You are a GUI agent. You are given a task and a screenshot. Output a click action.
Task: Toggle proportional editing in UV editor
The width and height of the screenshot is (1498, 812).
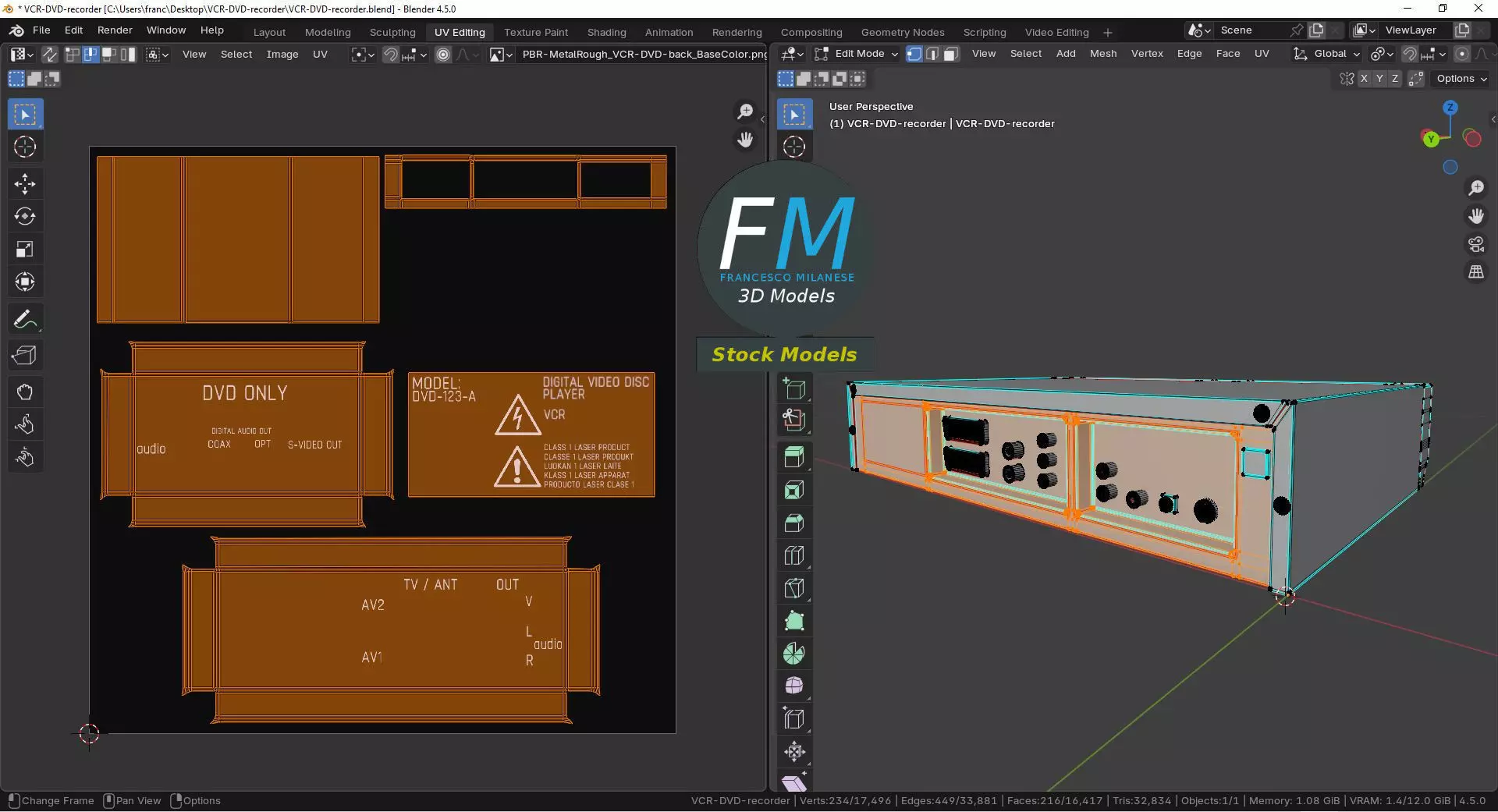443,55
